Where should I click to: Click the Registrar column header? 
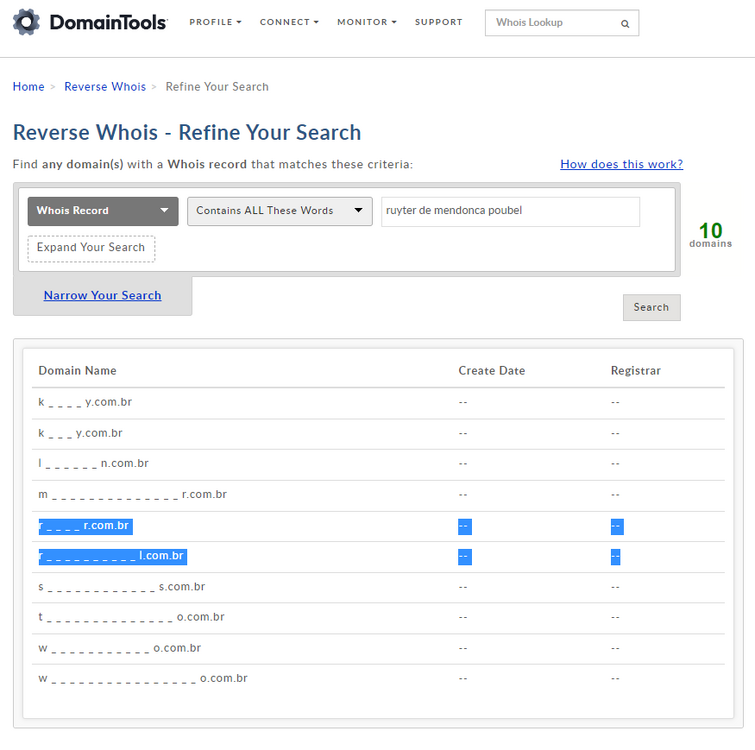click(x=636, y=371)
